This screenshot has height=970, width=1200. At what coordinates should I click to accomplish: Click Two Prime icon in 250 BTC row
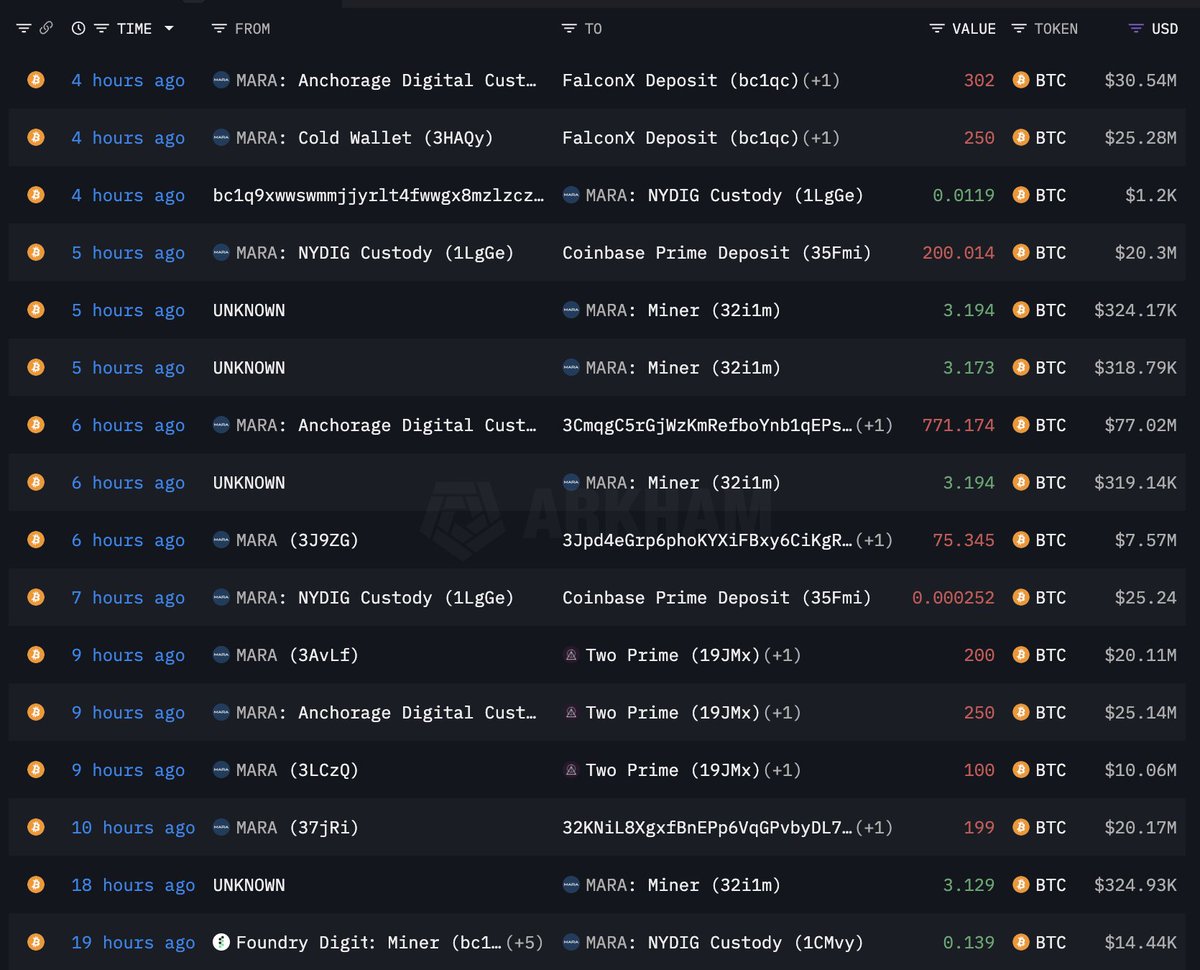(x=572, y=712)
